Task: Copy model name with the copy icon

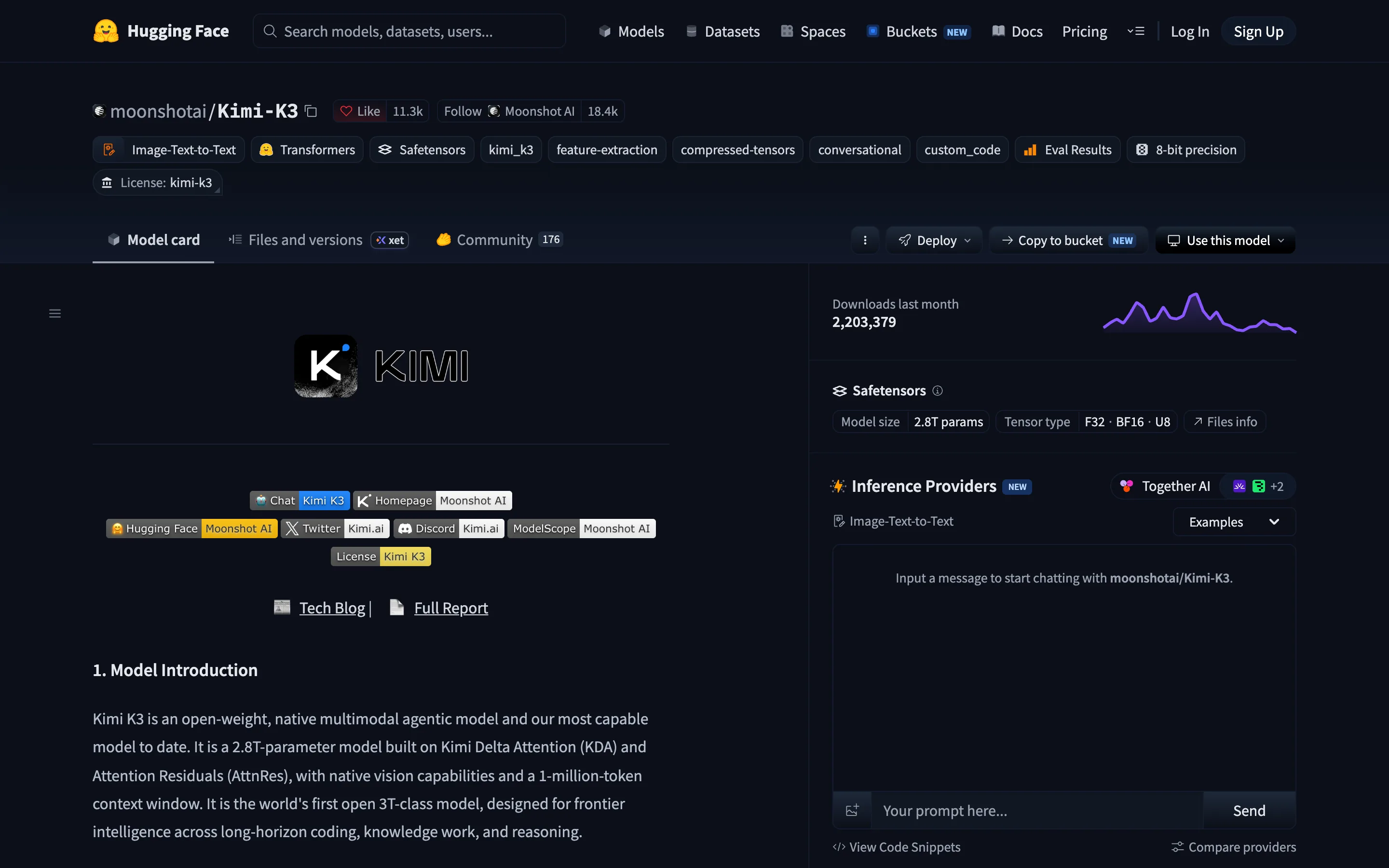Action: [x=311, y=111]
